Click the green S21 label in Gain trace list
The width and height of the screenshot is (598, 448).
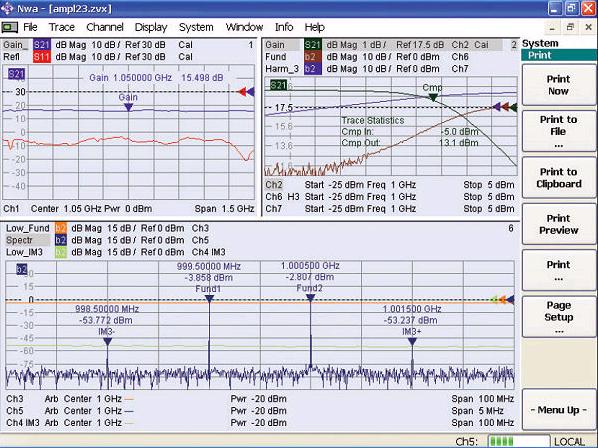point(313,45)
